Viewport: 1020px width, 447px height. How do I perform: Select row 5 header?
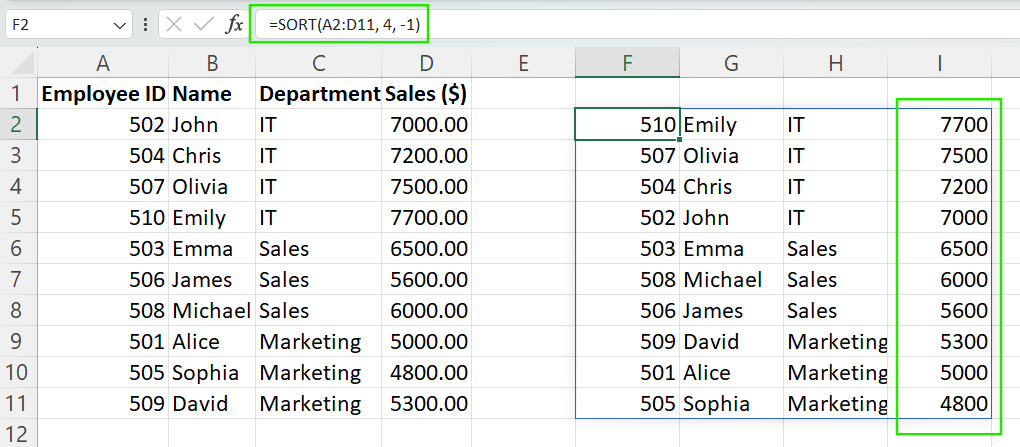pos(18,217)
